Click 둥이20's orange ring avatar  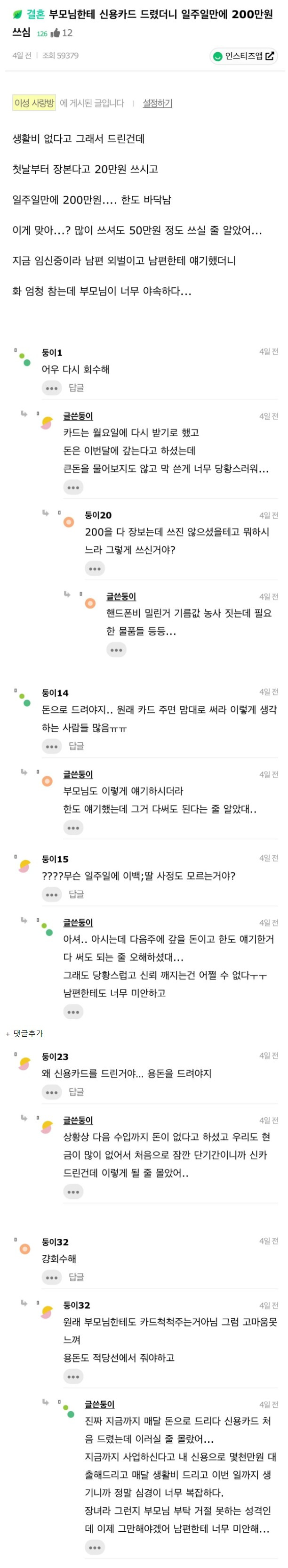(69, 522)
